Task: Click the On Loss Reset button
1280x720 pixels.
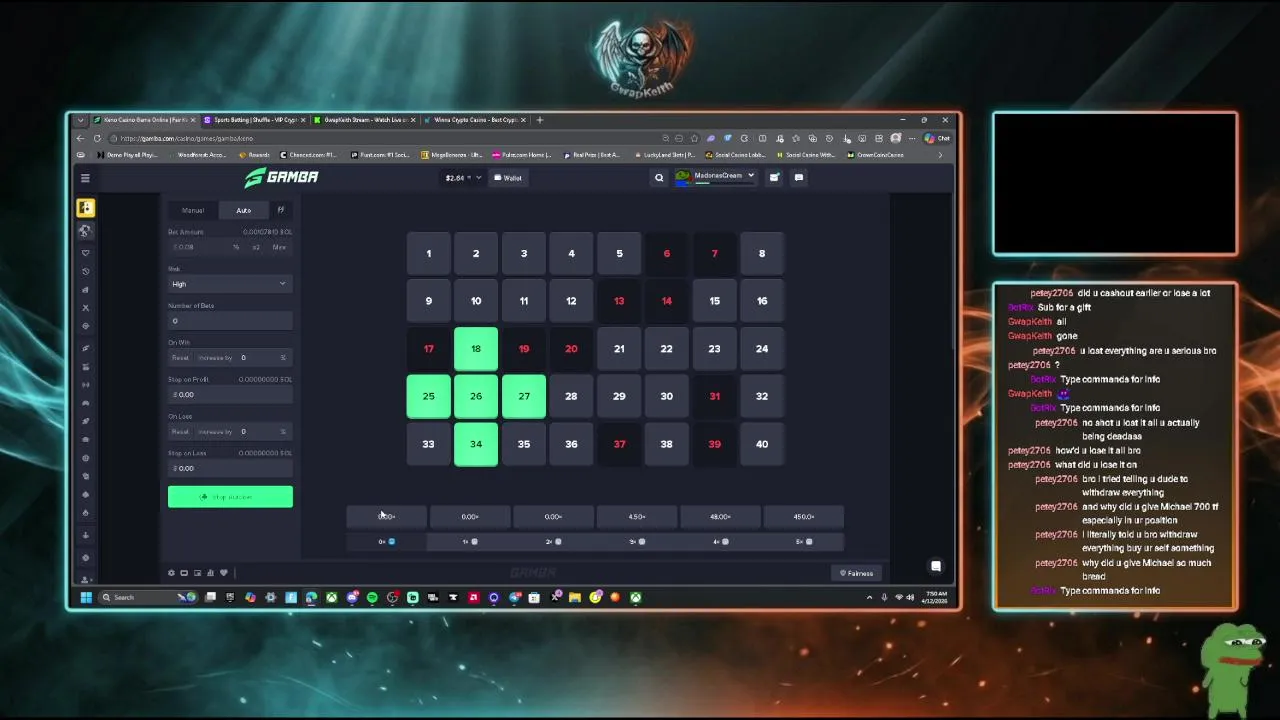Action: 180,432
